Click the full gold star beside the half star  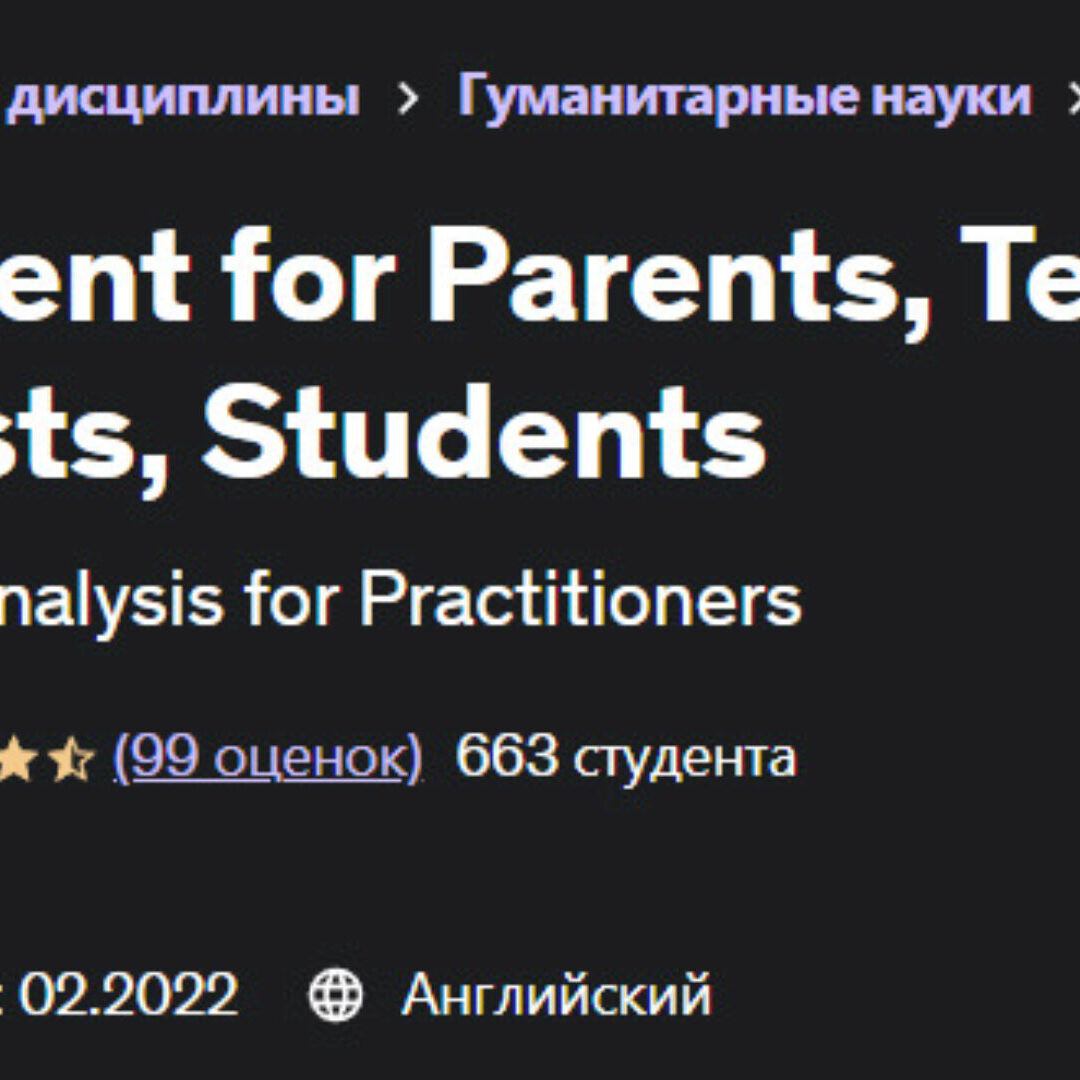pyautogui.click(x=22, y=760)
